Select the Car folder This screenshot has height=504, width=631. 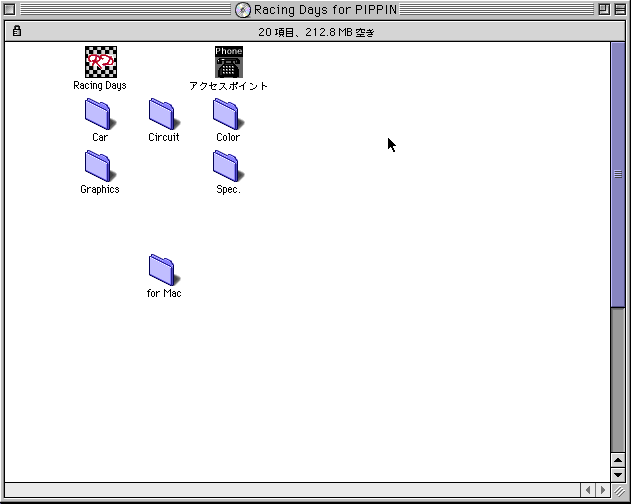coord(100,114)
